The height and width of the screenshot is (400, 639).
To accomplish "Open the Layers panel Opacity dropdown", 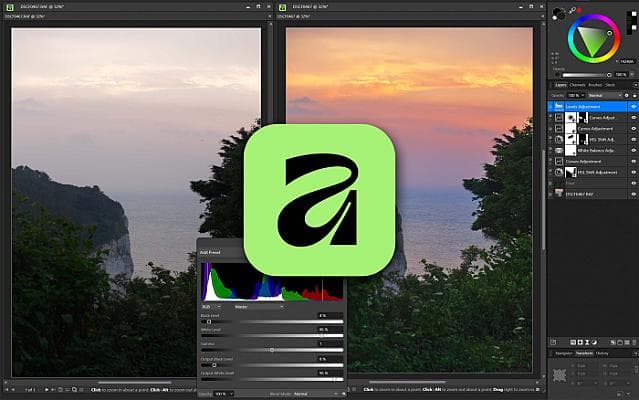I will pos(576,95).
